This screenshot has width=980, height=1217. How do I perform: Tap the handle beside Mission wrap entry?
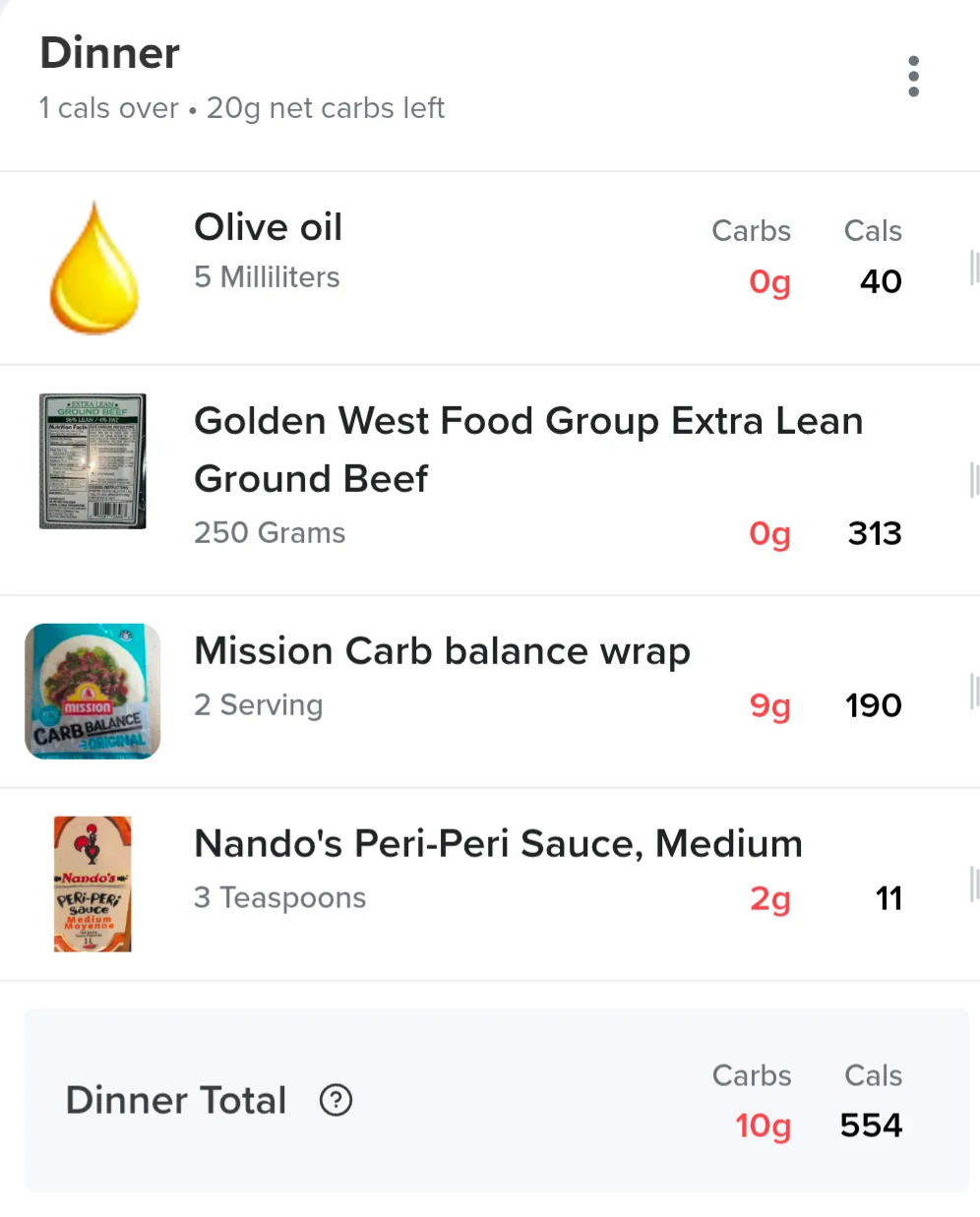pyautogui.click(x=974, y=691)
